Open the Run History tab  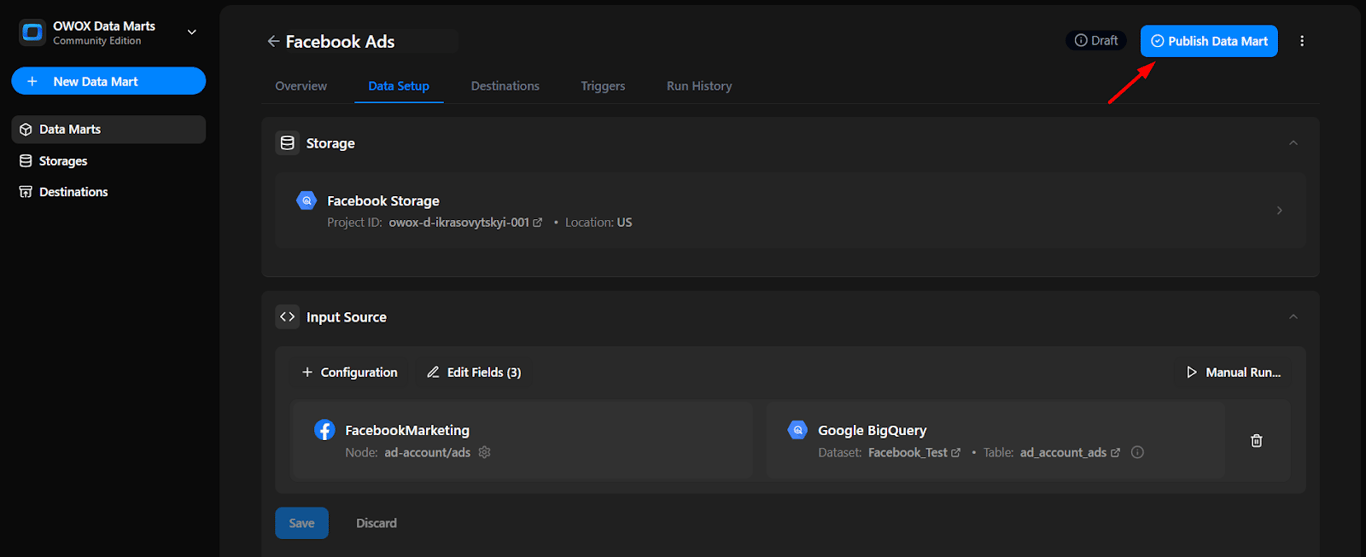pyautogui.click(x=699, y=86)
